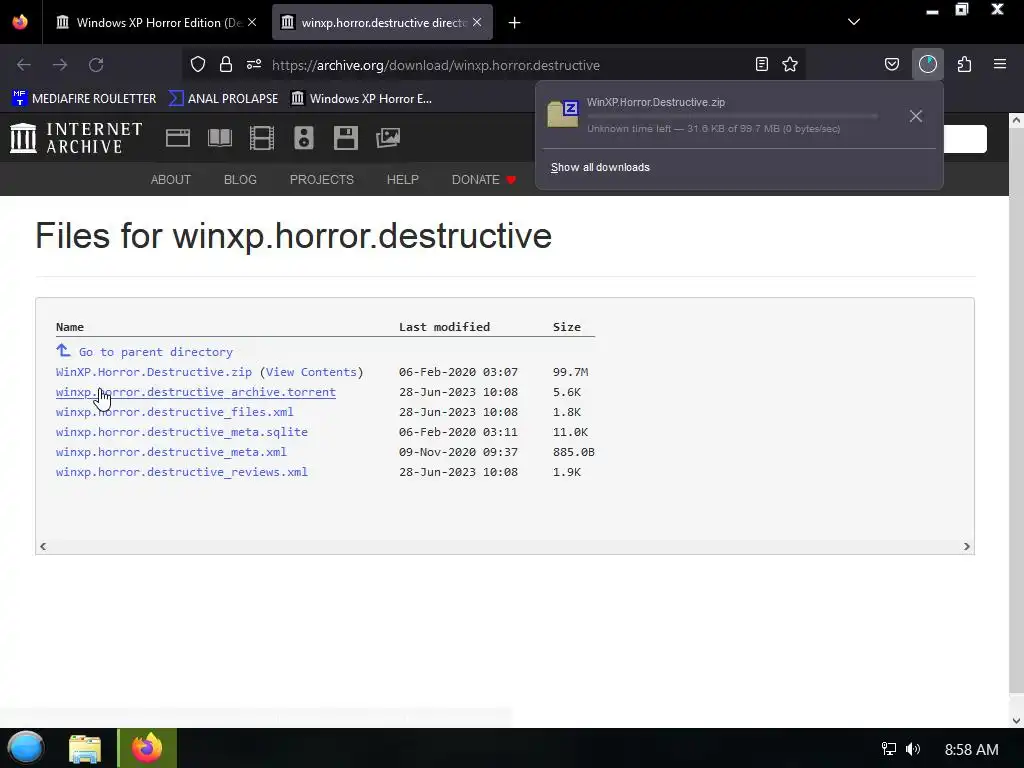Click the download progress bar
Screen dimensions: 1024x768
coord(733,116)
